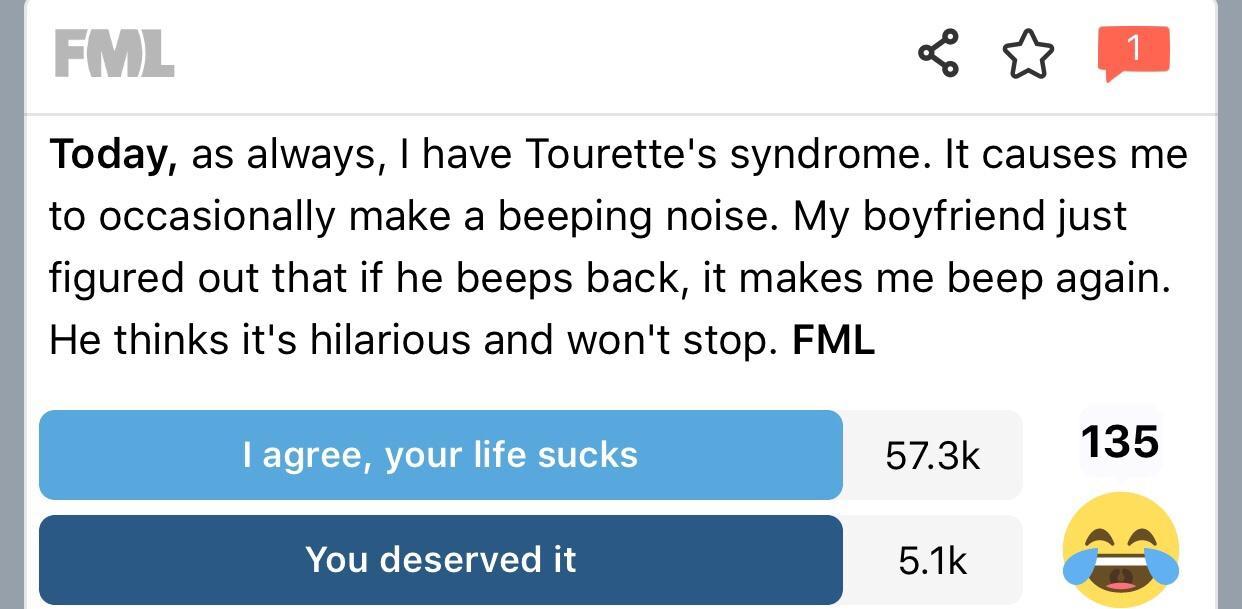Viewport: 1242px width, 609px height.
Task: Vote 'I agree, your life sucks'
Action: tap(440, 455)
